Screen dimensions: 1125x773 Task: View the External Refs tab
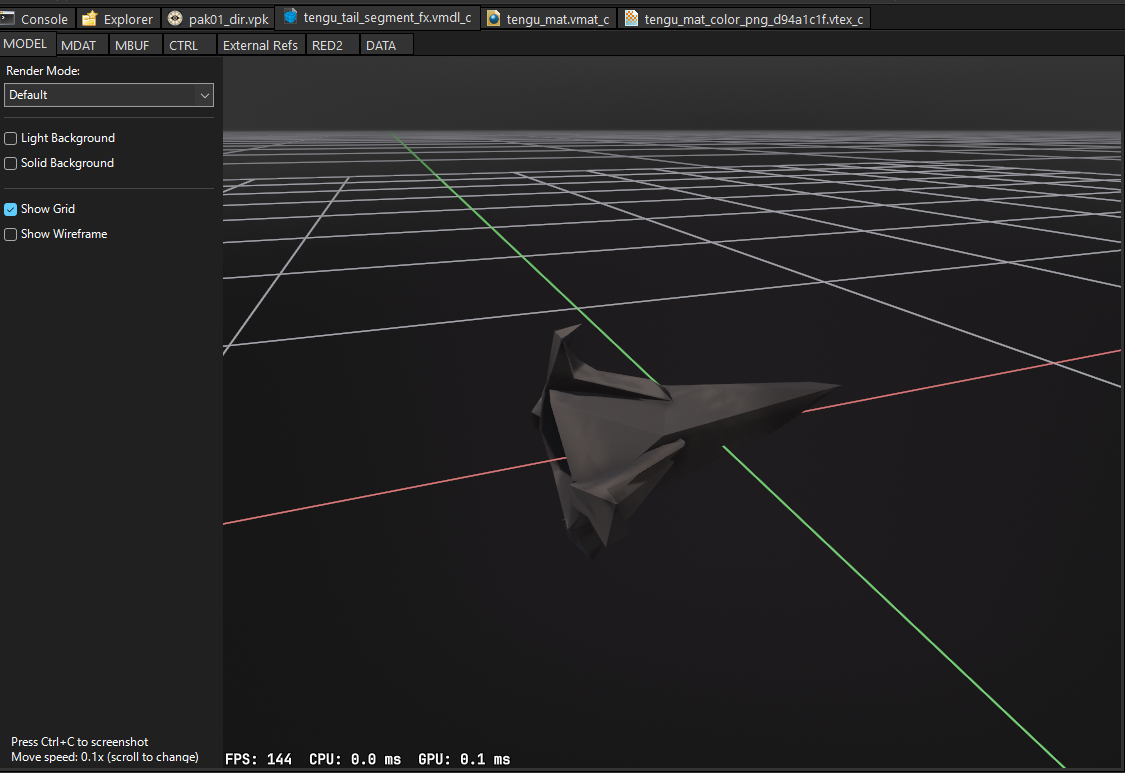260,45
